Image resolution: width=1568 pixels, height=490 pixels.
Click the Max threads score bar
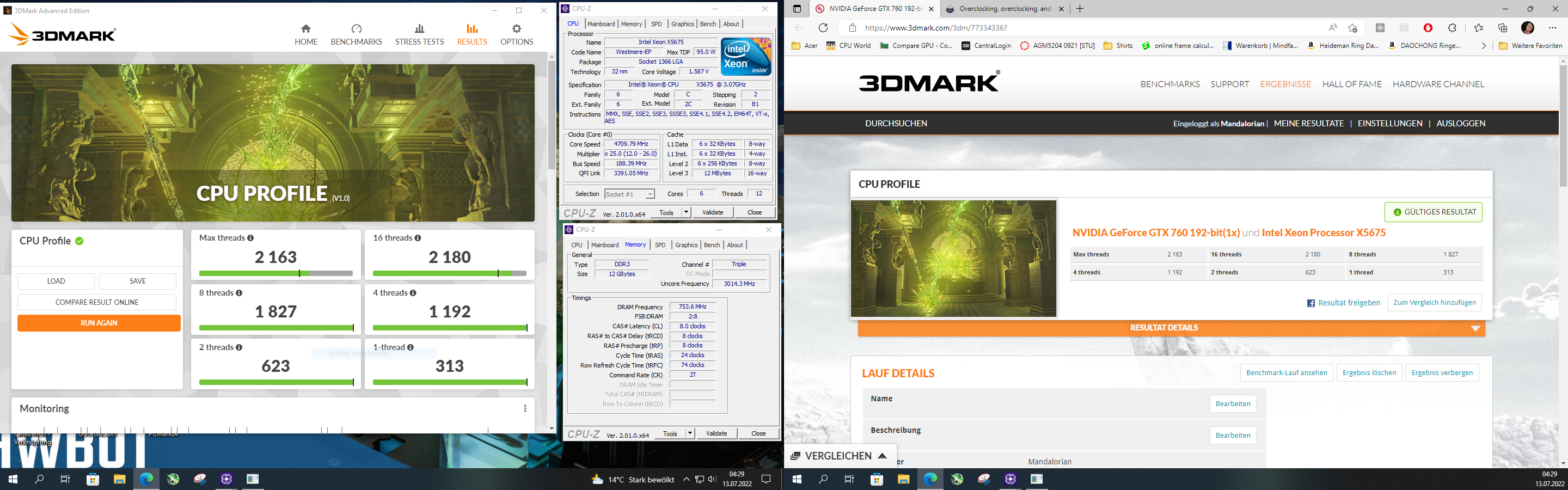point(275,273)
